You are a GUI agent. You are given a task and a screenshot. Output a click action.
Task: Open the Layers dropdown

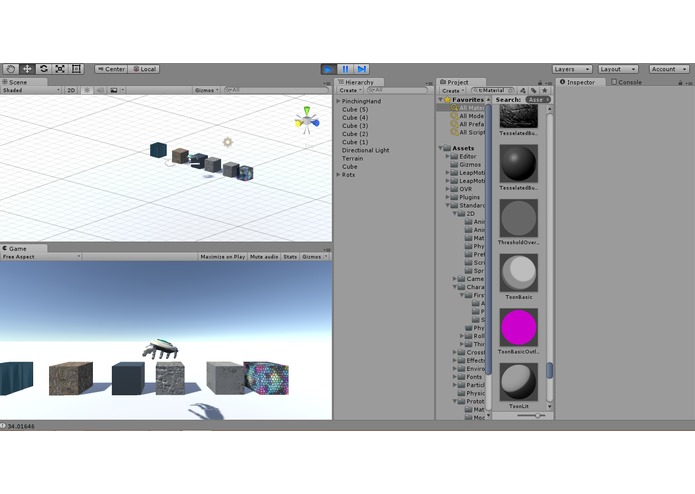(572, 69)
